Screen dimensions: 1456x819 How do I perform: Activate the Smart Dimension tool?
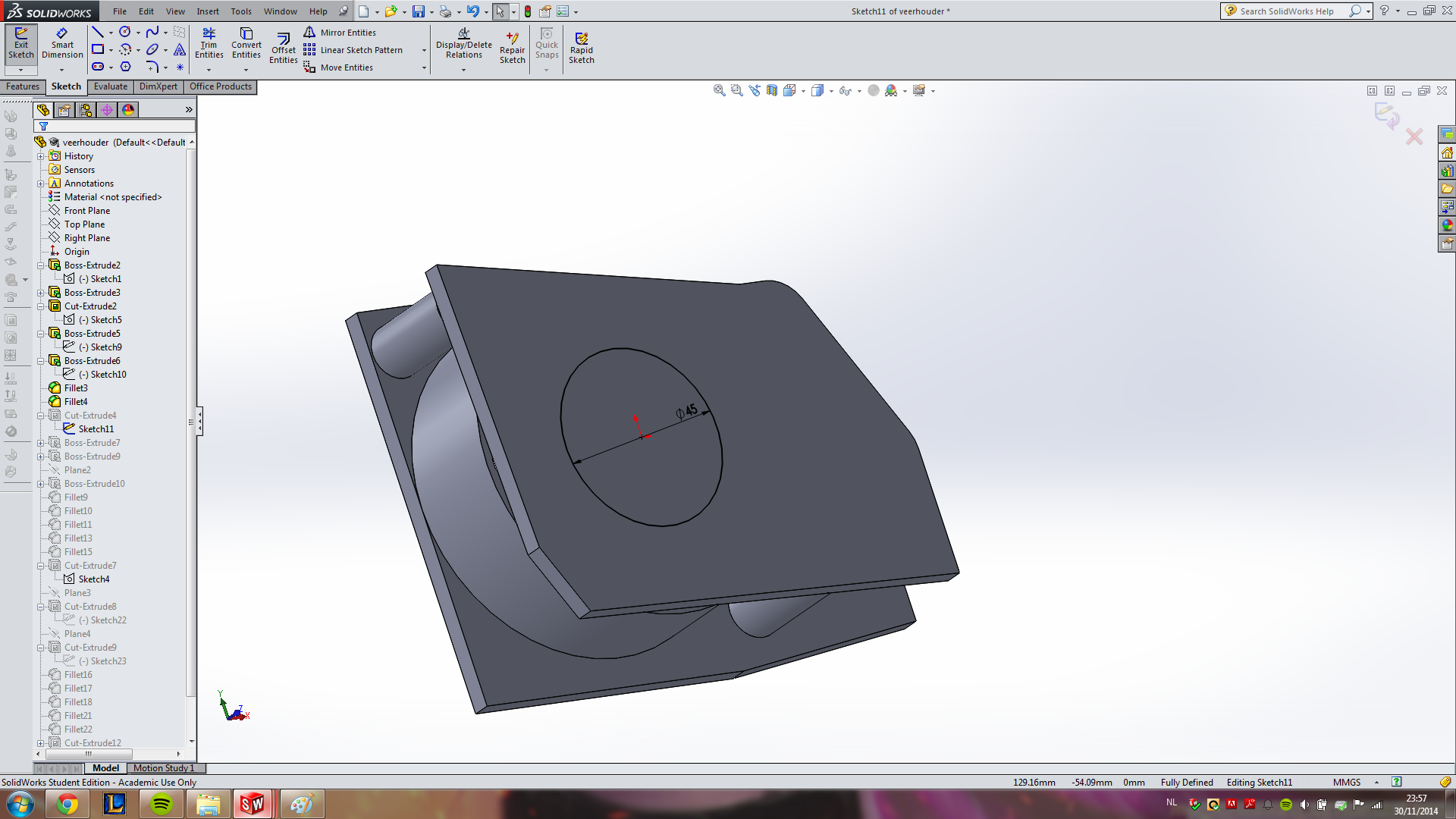[x=62, y=44]
